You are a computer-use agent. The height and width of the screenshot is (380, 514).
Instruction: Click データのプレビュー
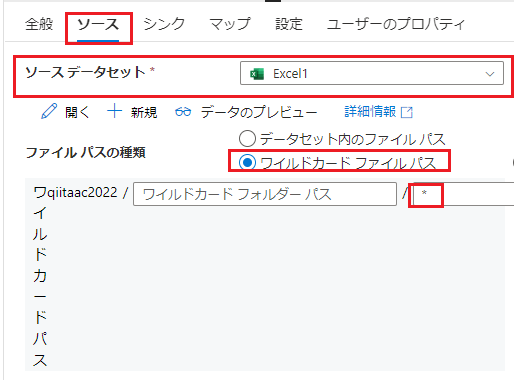pos(259,112)
